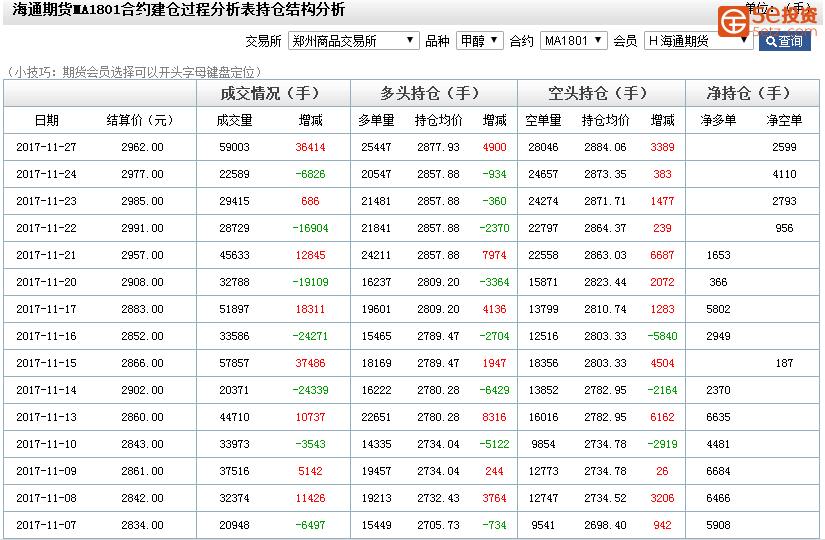The width and height of the screenshot is (825, 540).
Task: Click green volume change -6826
Action: (x=310, y=174)
